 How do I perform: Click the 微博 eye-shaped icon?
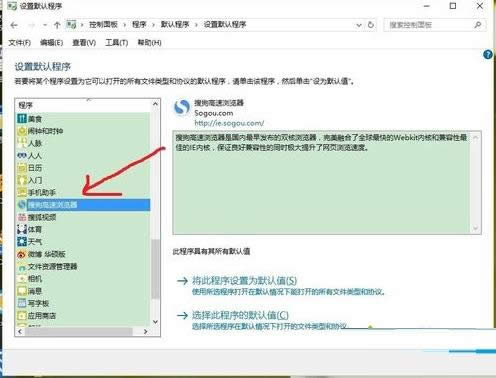tap(22, 254)
